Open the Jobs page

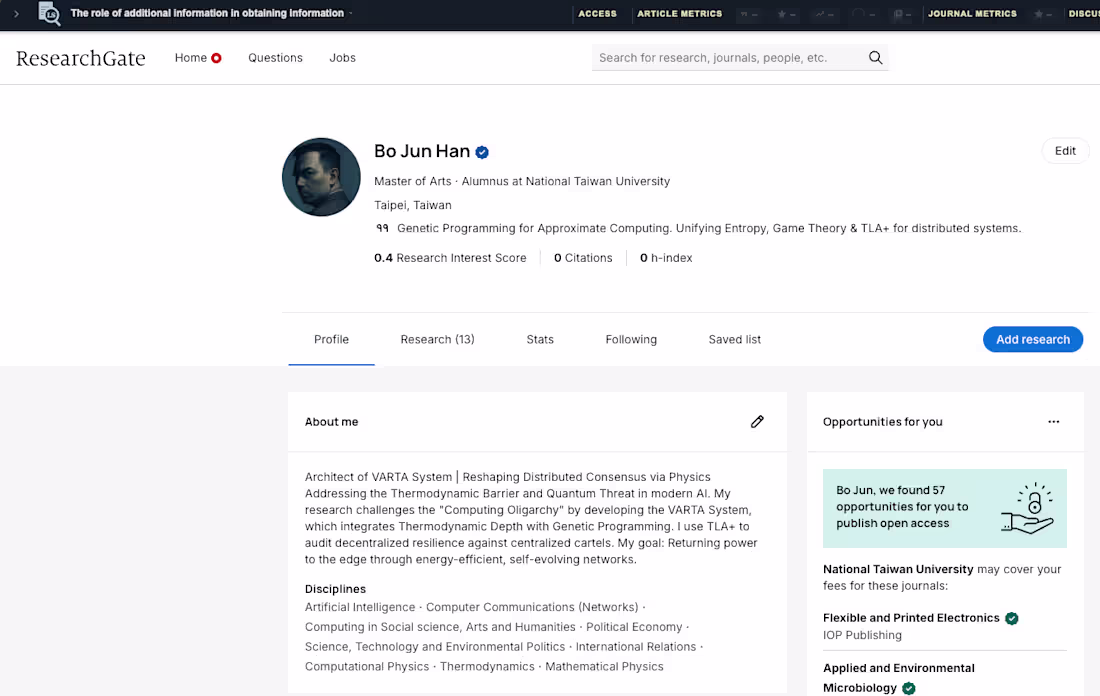point(342,58)
